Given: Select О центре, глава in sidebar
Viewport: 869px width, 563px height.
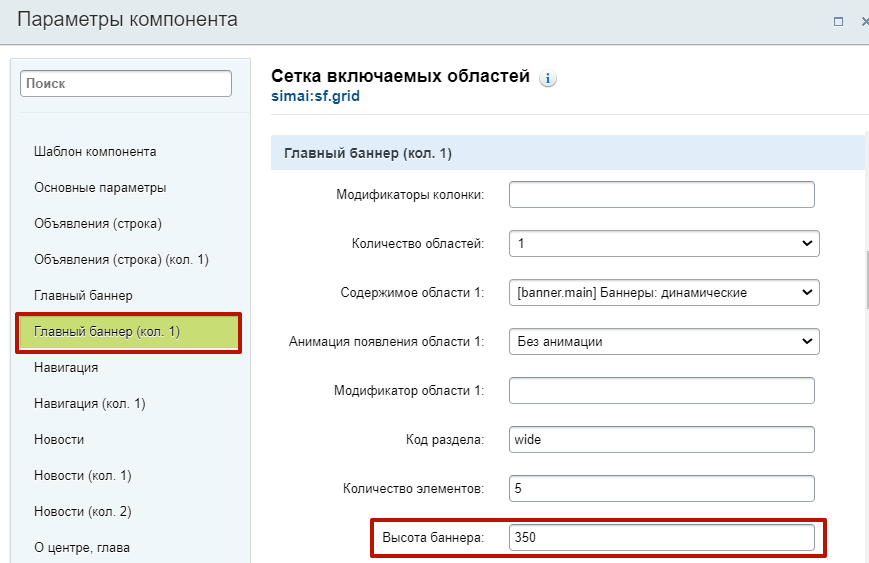Looking at the screenshot, I should coord(82,548).
